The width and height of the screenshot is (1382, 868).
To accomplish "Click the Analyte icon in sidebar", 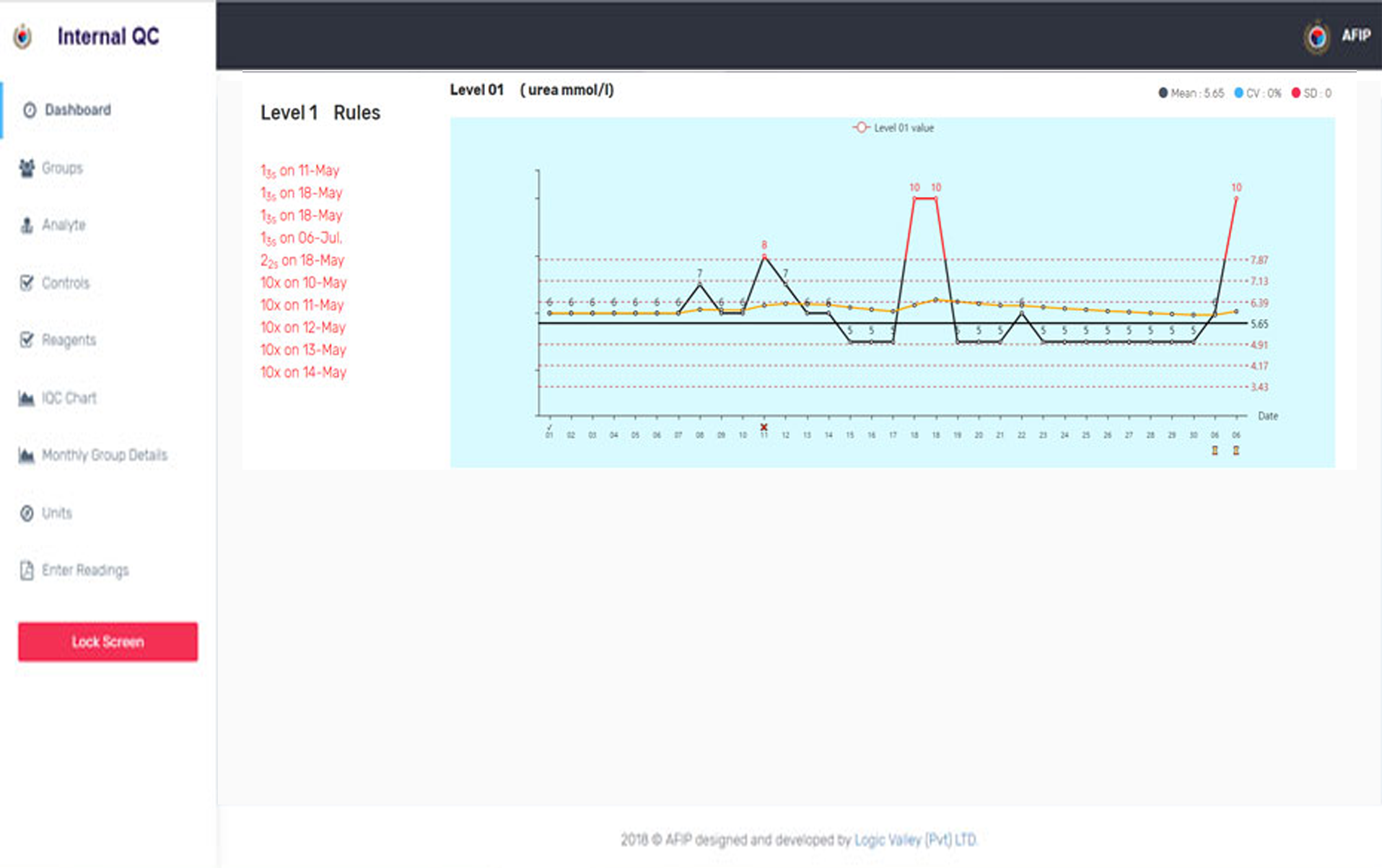I will pyautogui.click(x=27, y=225).
